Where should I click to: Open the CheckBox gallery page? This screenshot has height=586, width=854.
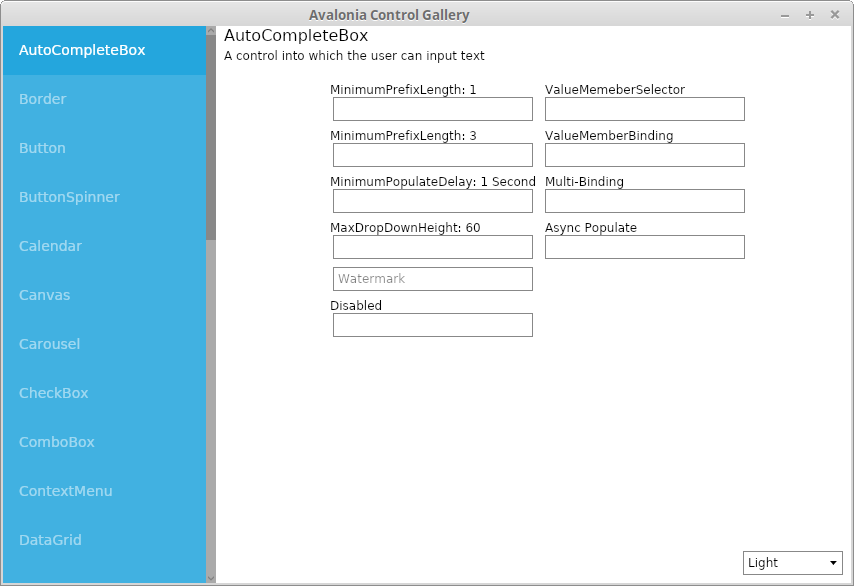100,393
